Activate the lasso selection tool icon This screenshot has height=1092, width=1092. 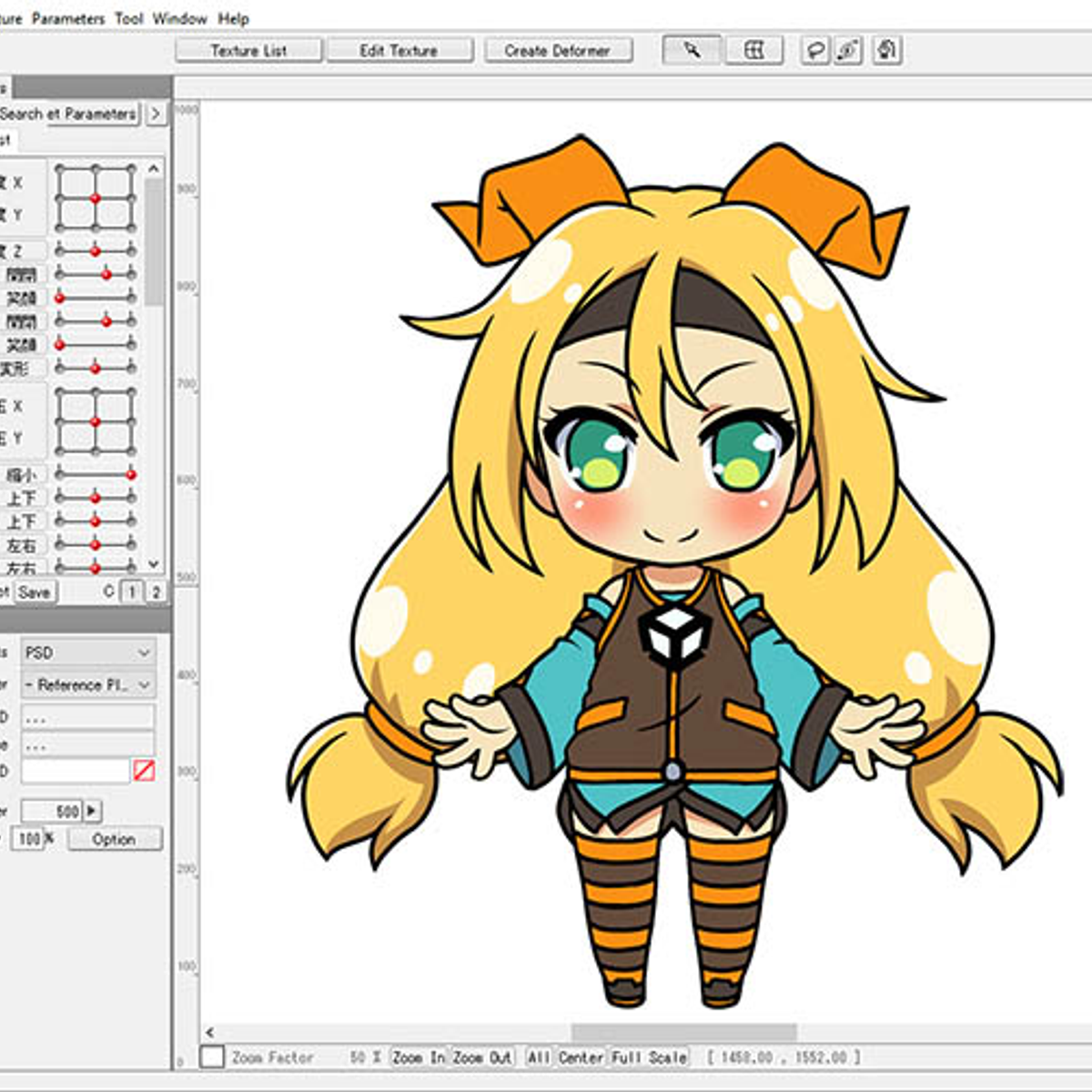pyautogui.click(x=814, y=50)
